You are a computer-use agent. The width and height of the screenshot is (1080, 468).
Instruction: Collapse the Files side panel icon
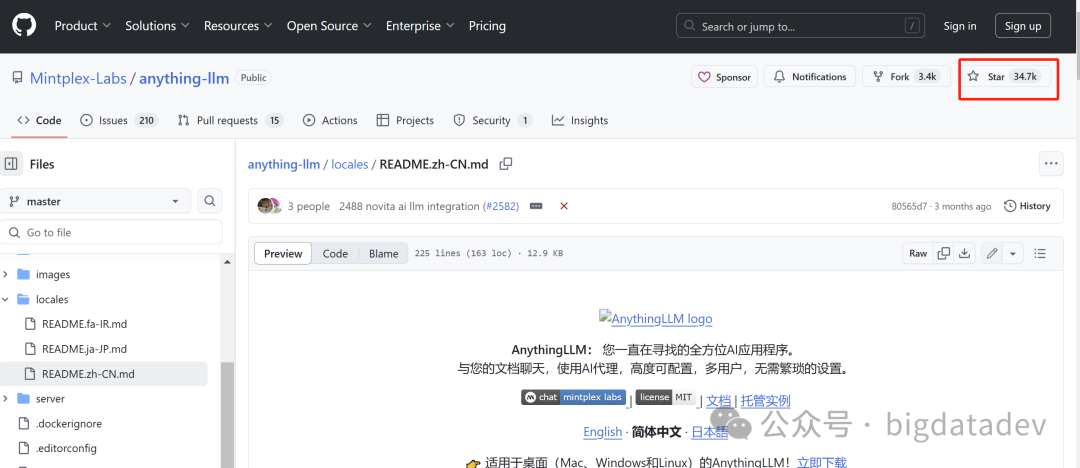(x=11, y=164)
